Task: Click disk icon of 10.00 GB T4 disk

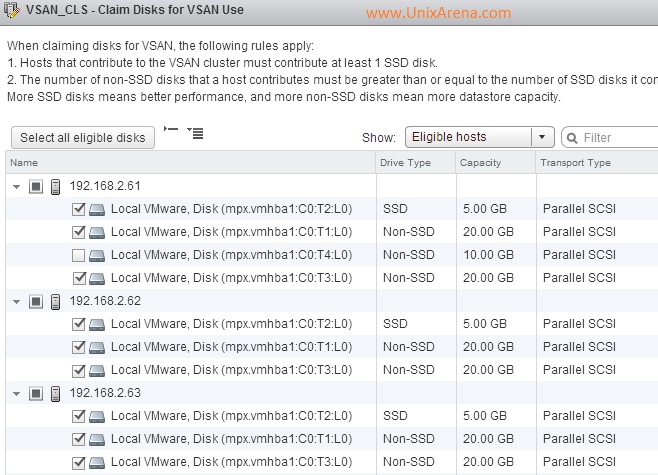Action: point(97,256)
